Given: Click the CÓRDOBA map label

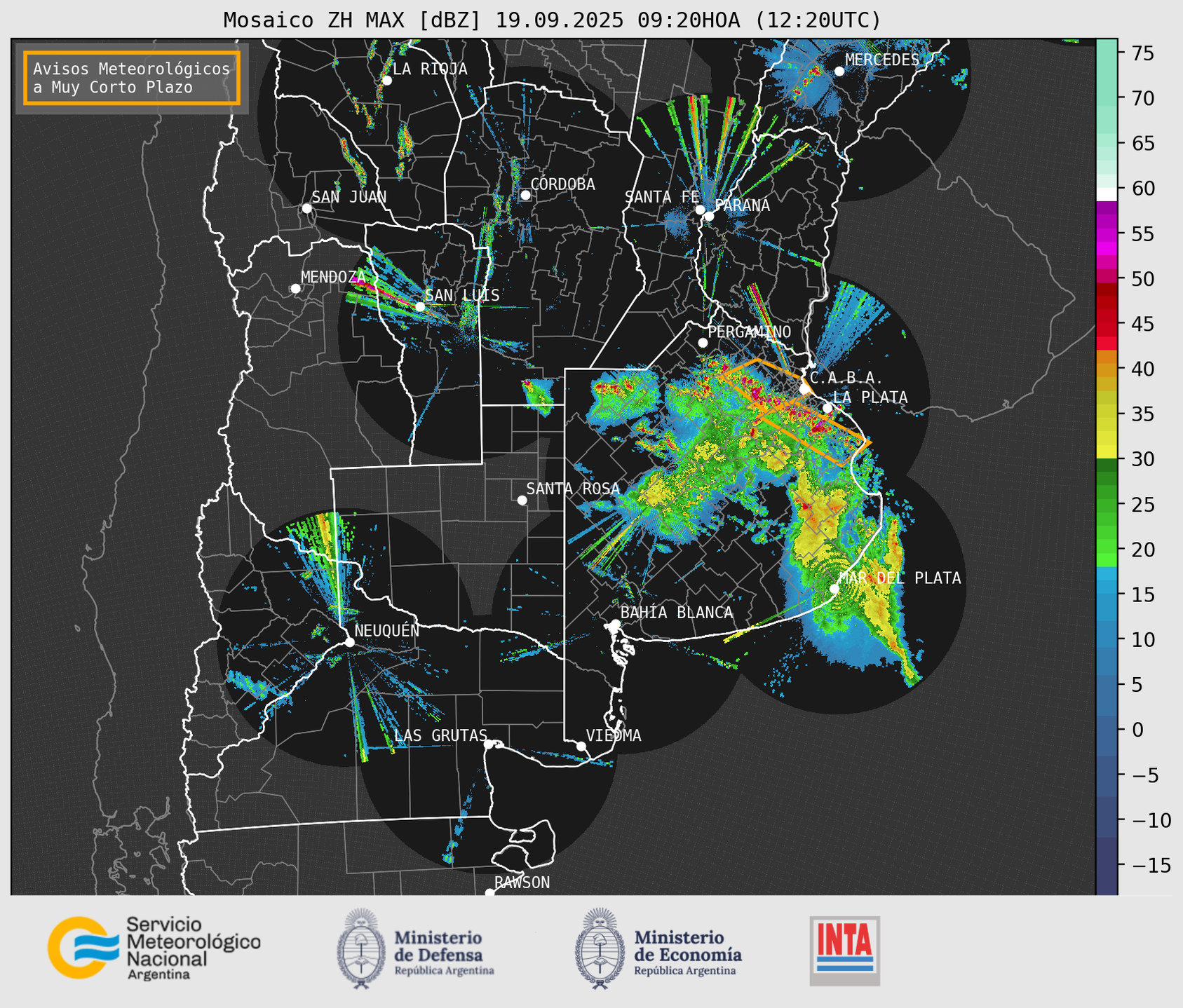Looking at the screenshot, I should point(562,184).
